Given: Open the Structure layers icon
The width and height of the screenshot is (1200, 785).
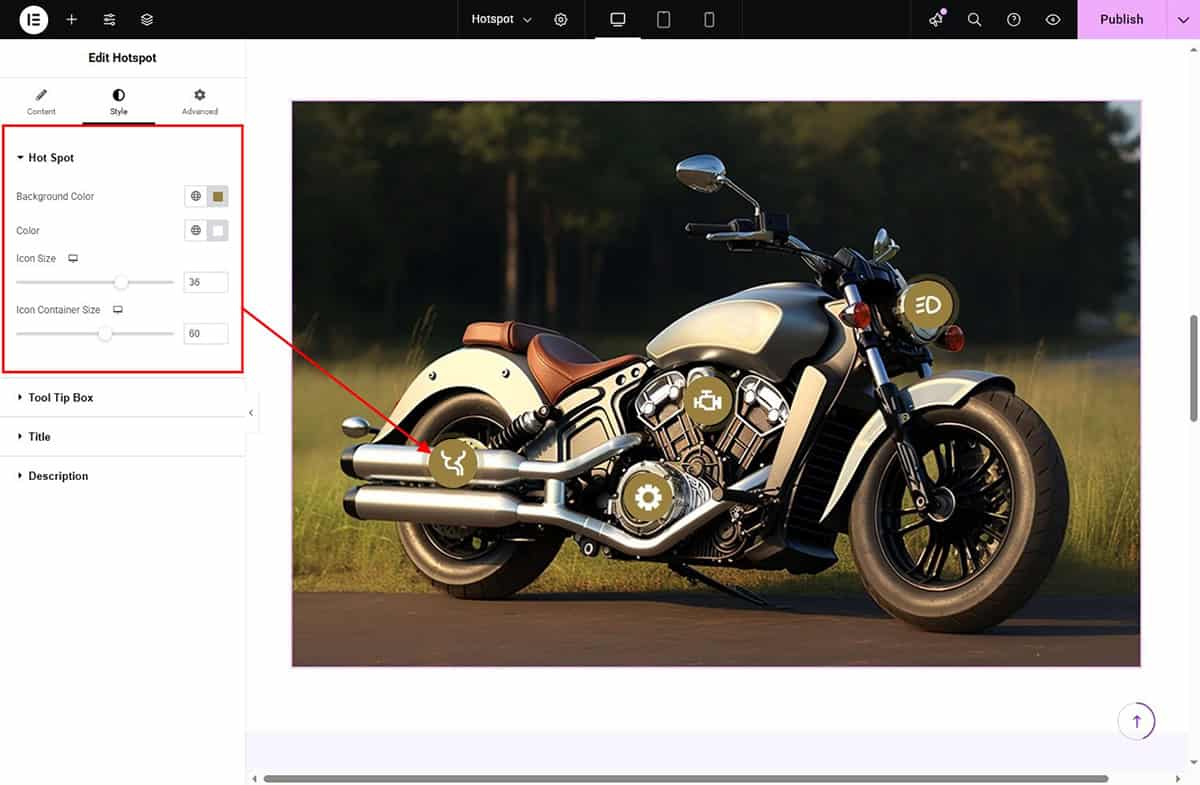Looking at the screenshot, I should [x=147, y=19].
